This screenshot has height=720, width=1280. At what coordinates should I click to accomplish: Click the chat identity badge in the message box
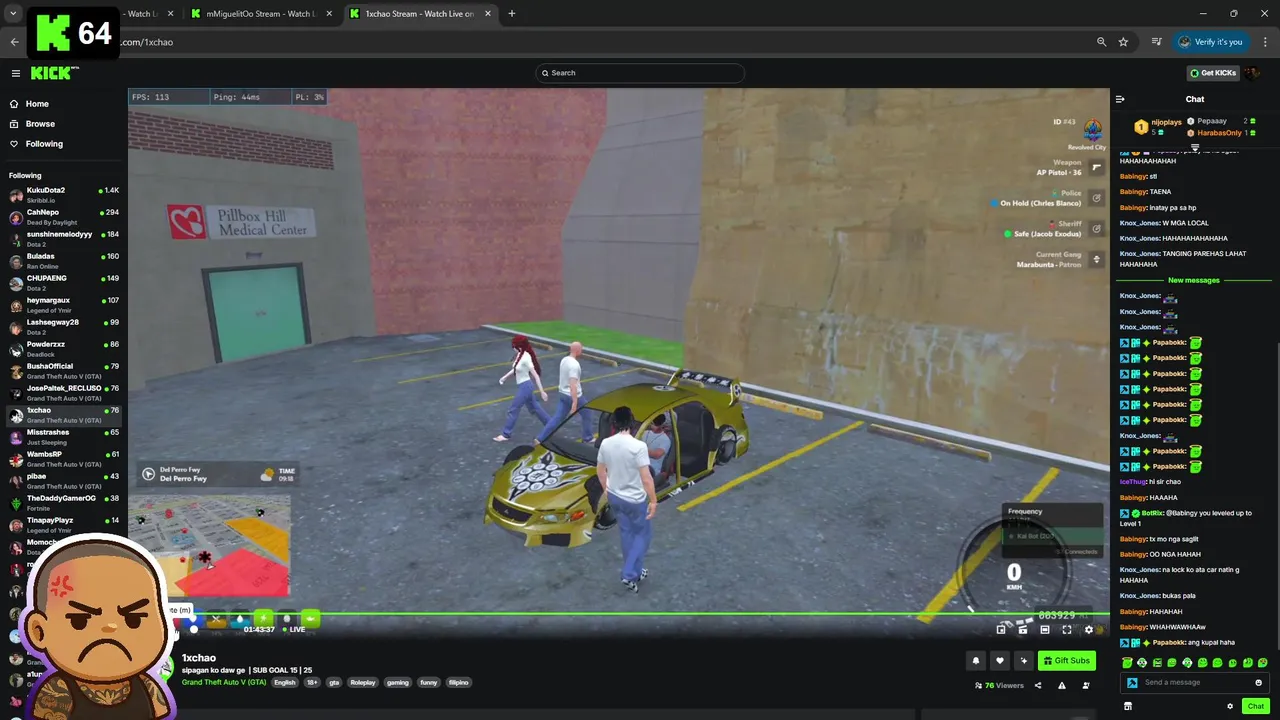click(x=1132, y=683)
